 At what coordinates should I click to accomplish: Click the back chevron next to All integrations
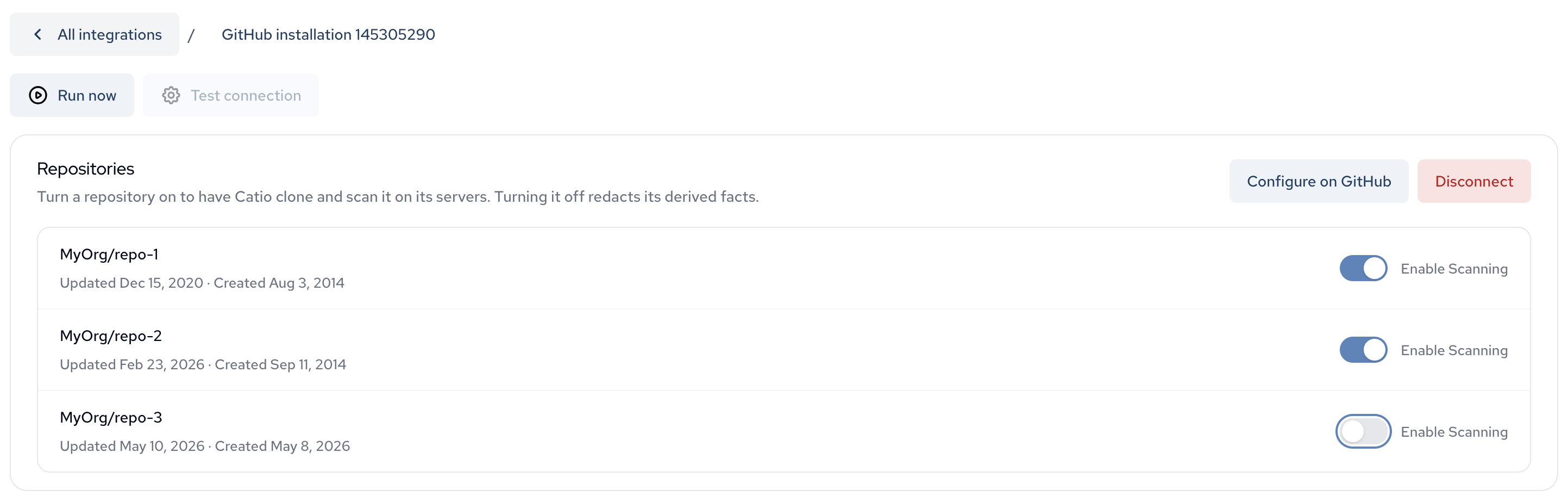(37, 35)
